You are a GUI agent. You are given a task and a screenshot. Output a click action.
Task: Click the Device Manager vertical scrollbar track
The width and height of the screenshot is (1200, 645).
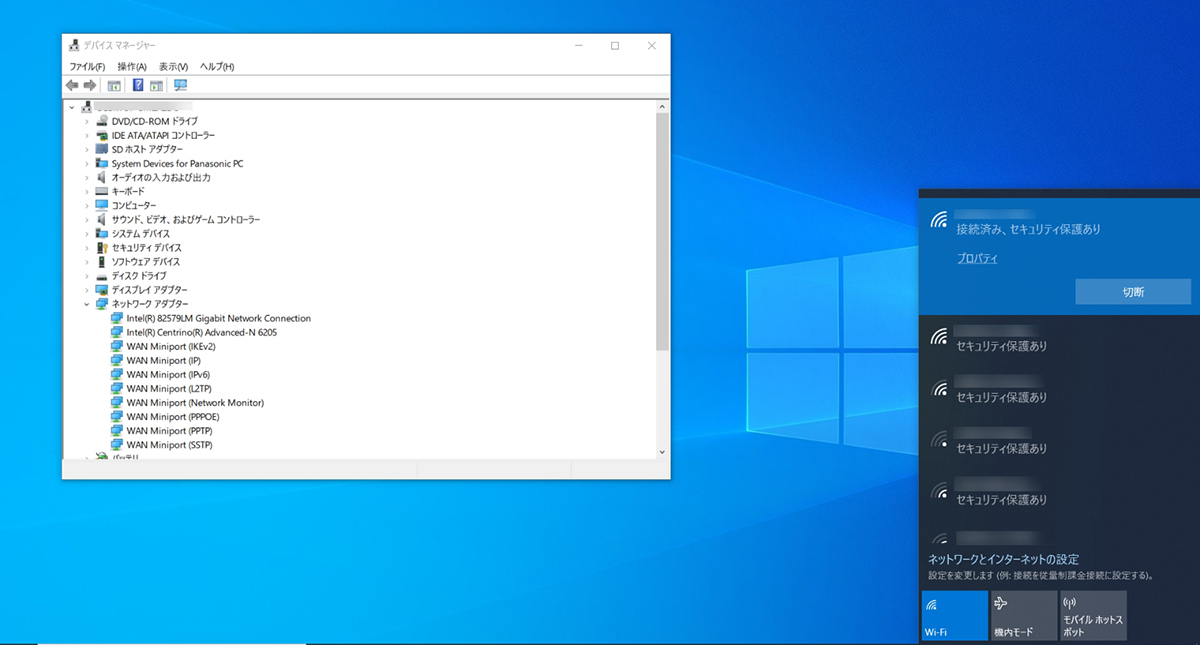(662, 400)
